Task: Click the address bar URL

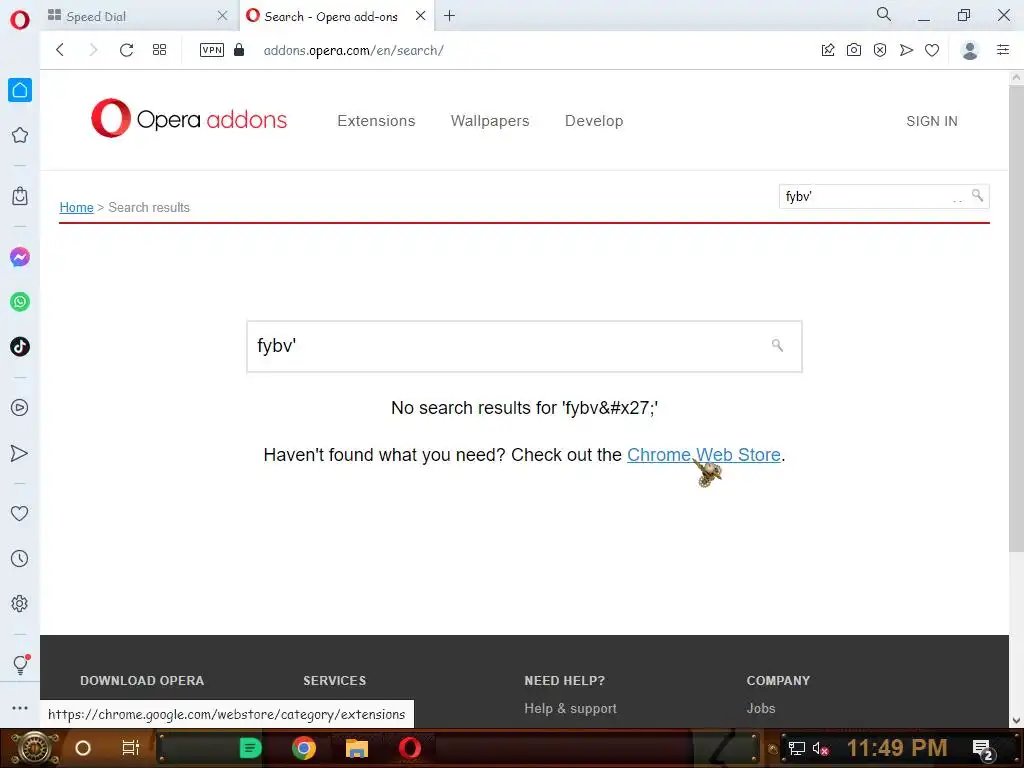Action: (x=353, y=50)
